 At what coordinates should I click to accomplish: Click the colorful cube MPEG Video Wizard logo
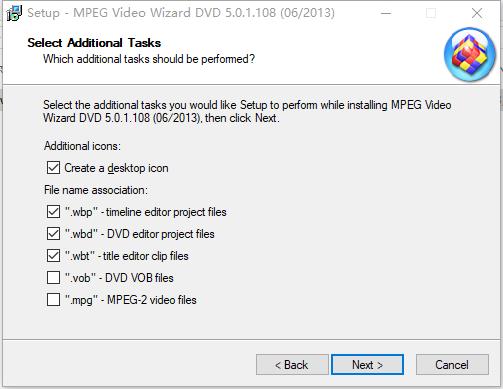(x=470, y=54)
